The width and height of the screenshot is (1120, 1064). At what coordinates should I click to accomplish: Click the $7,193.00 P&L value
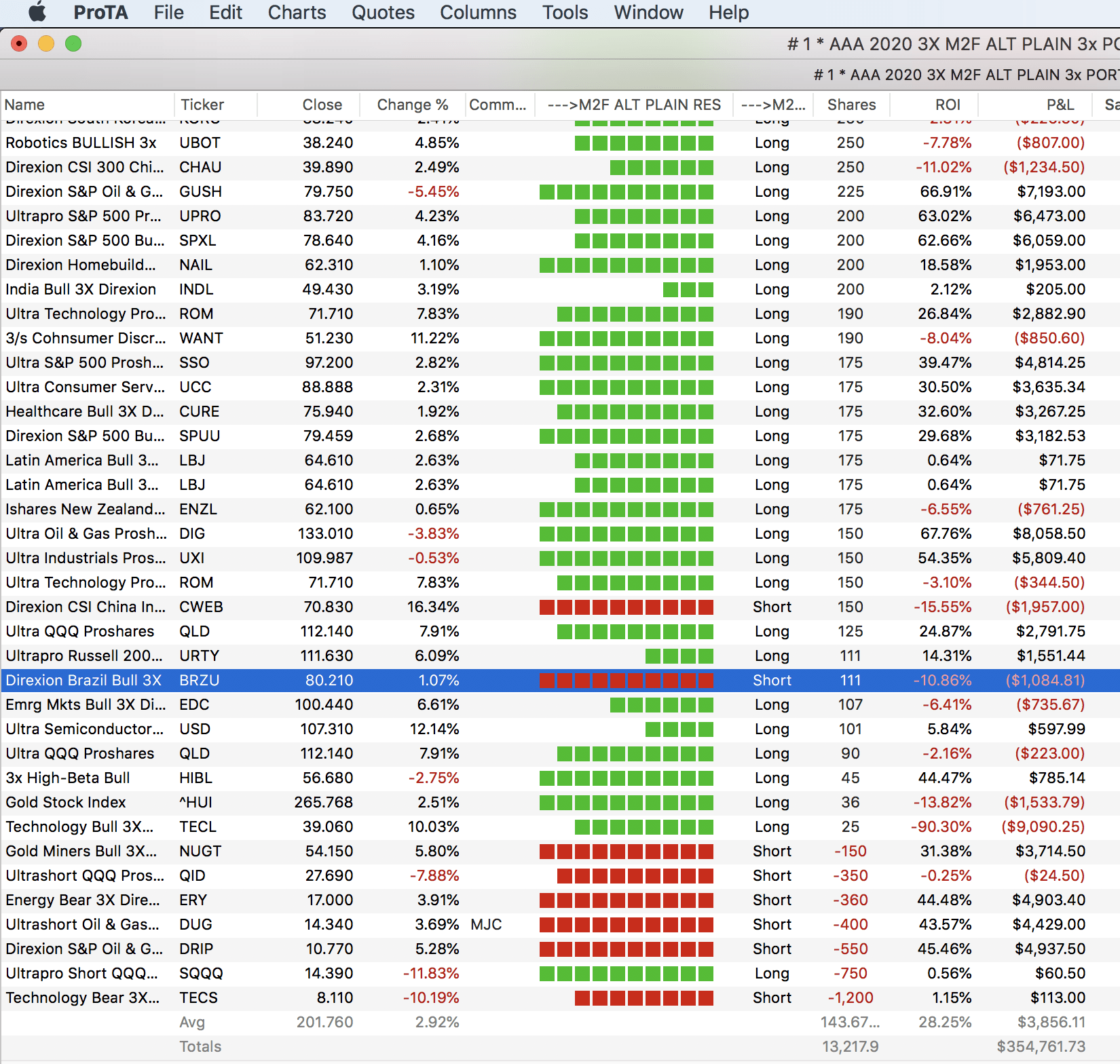pos(1051,191)
